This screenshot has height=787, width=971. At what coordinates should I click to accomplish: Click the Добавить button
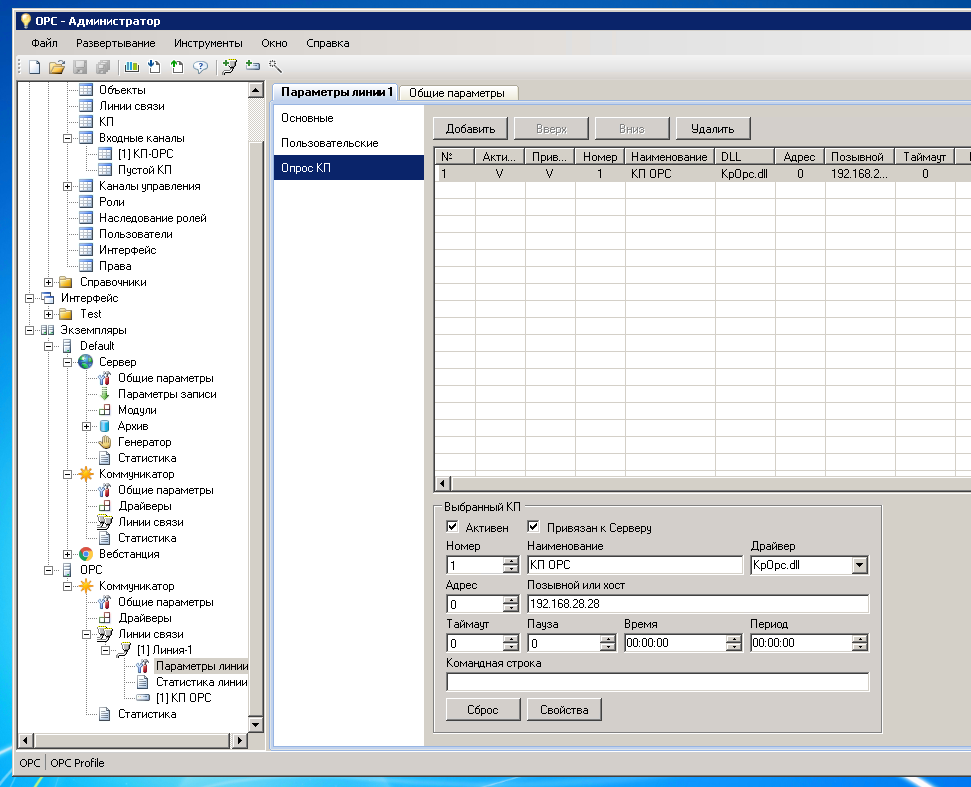pyautogui.click(x=470, y=129)
